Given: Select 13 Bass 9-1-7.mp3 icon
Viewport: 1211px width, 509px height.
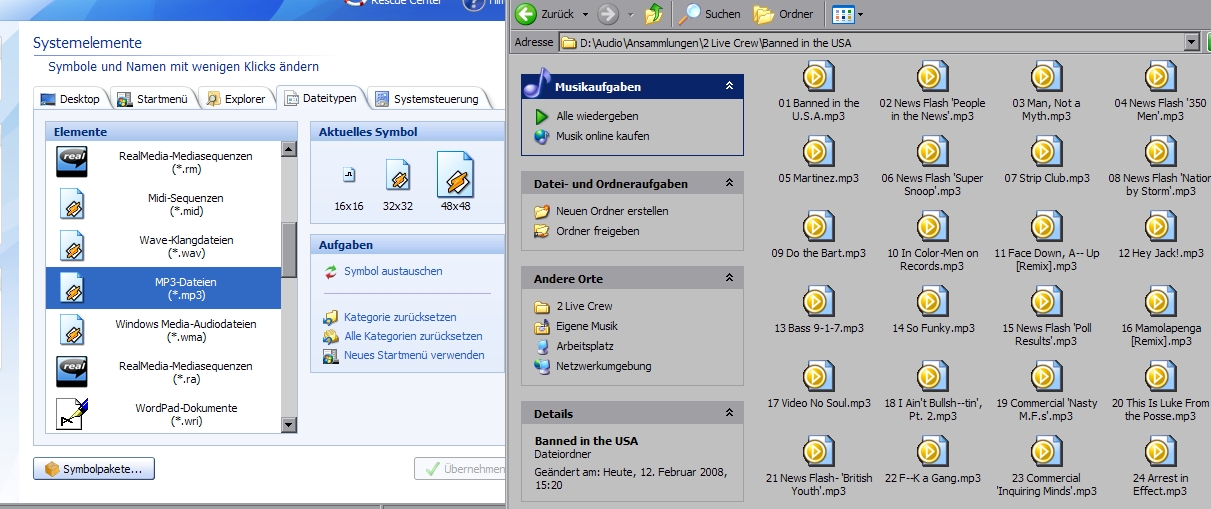Looking at the screenshot, I should (x=817, y=301).
